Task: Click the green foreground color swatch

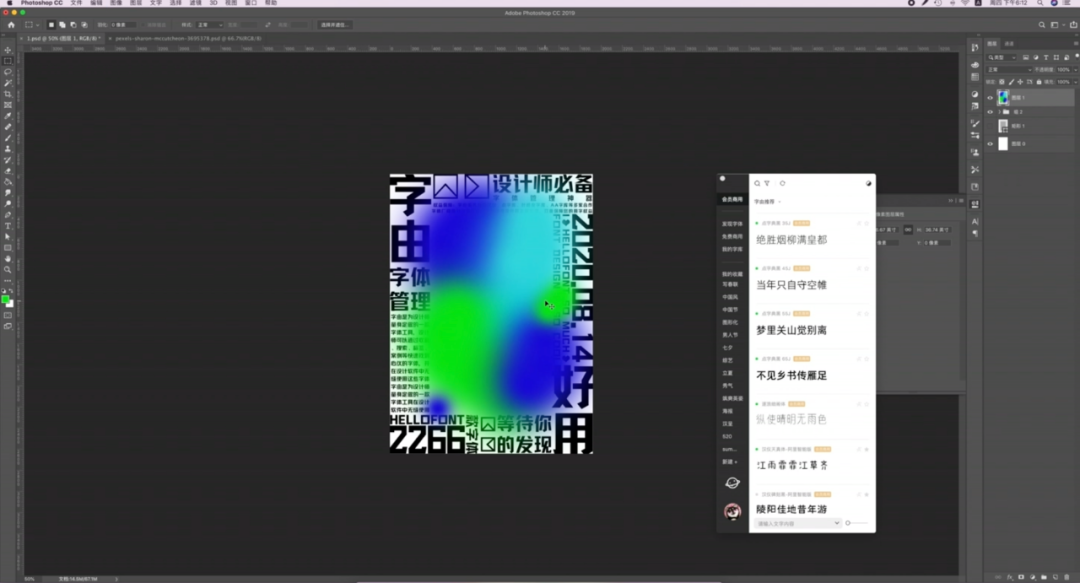Action: 6,300
